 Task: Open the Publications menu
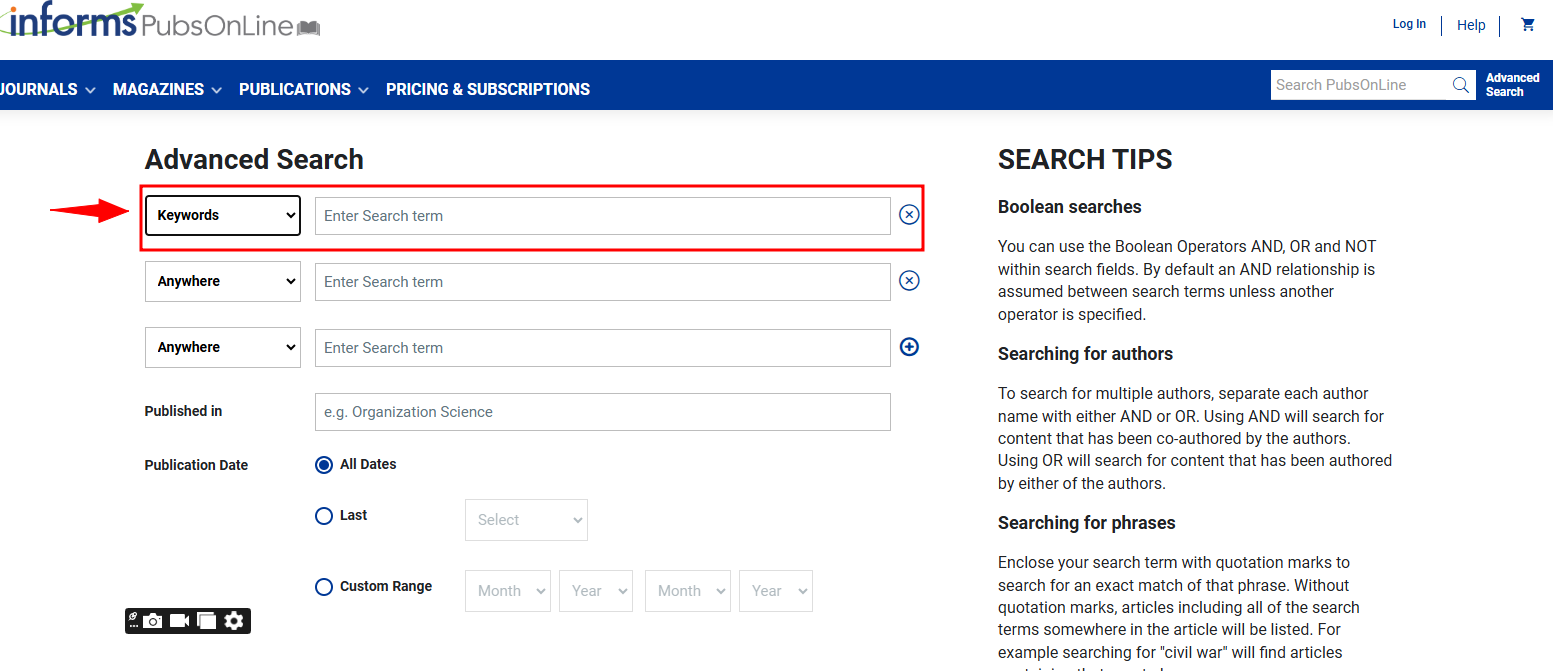[x=303, y=89]
